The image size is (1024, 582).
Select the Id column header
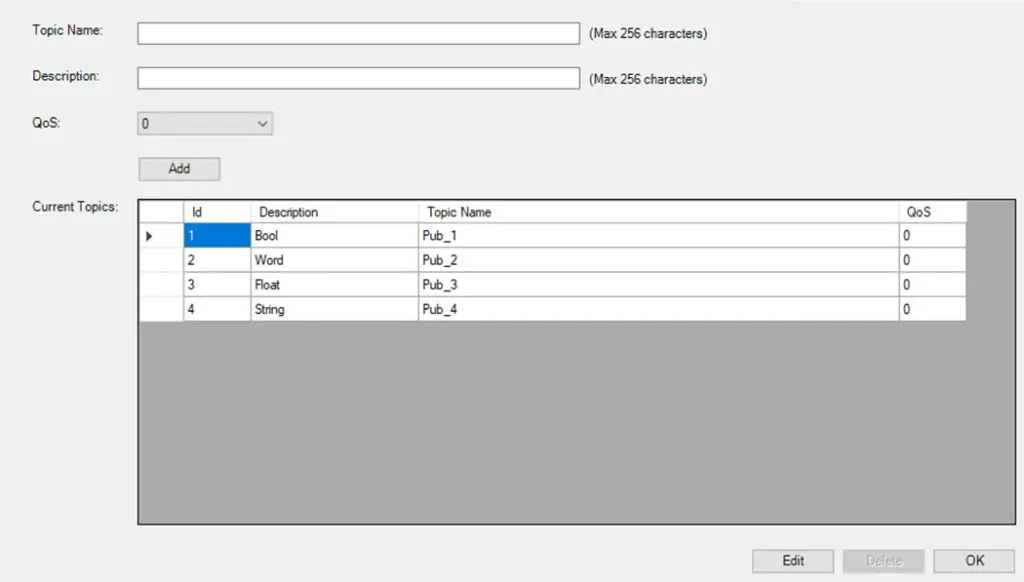(217, 212)
